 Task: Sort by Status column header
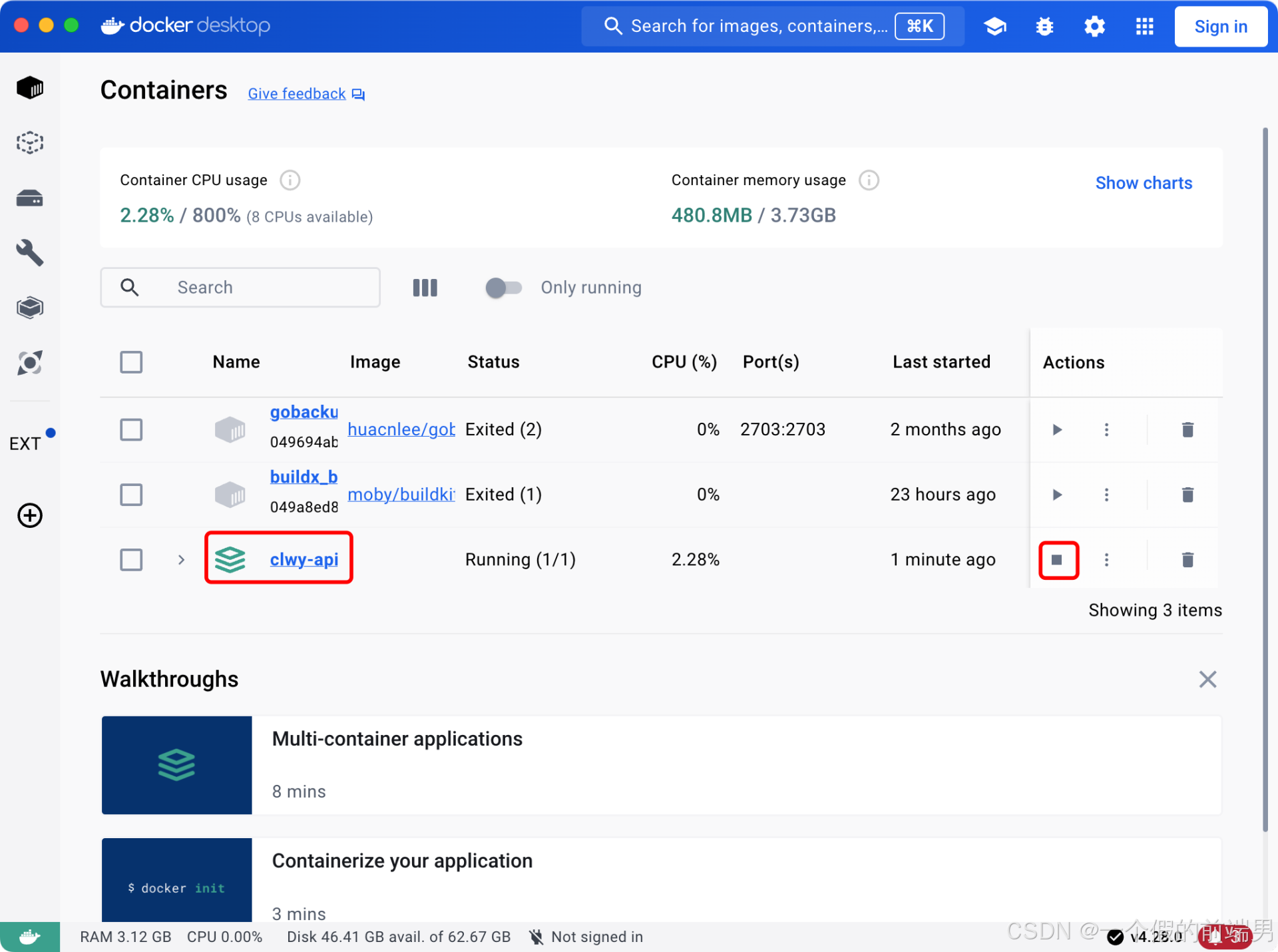coord(493,362)
